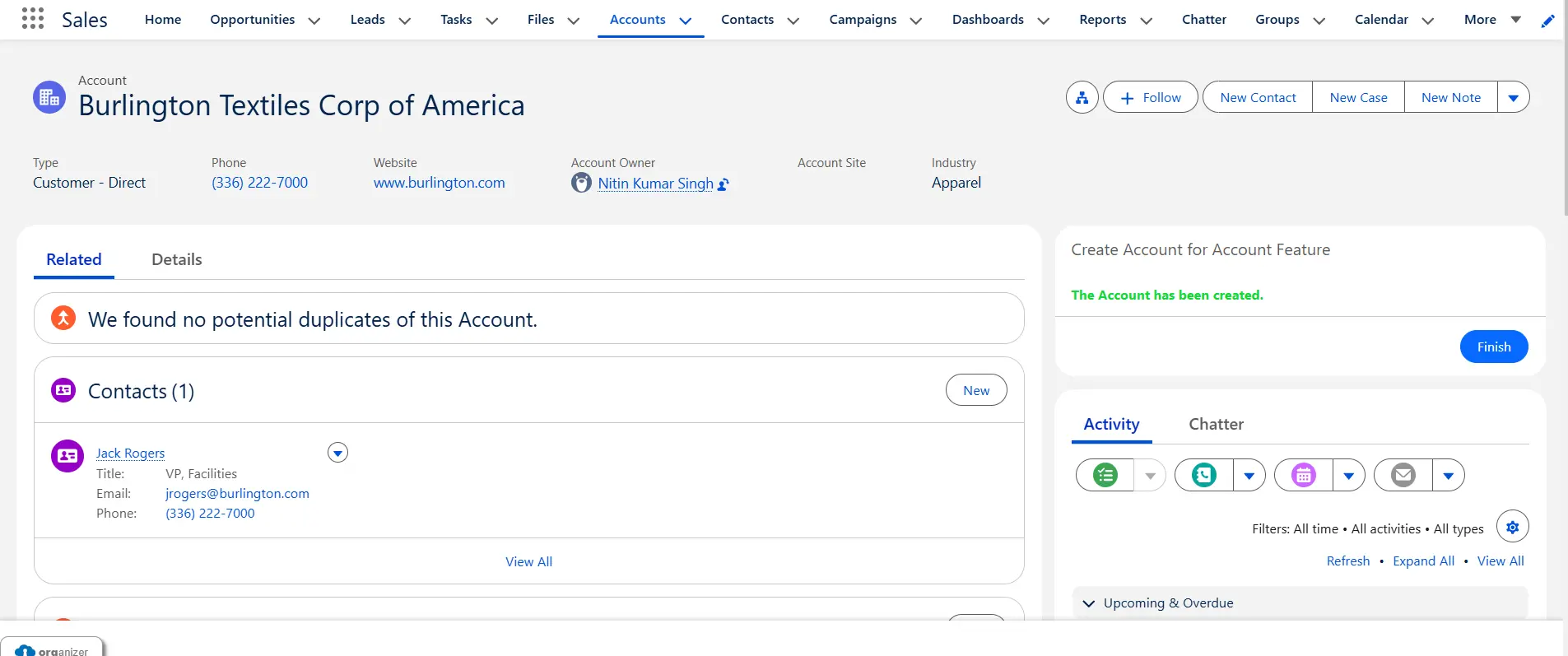1568x656 pixels.
Task: Click the Log a Call phone icon
Action: coord(1203,475)
